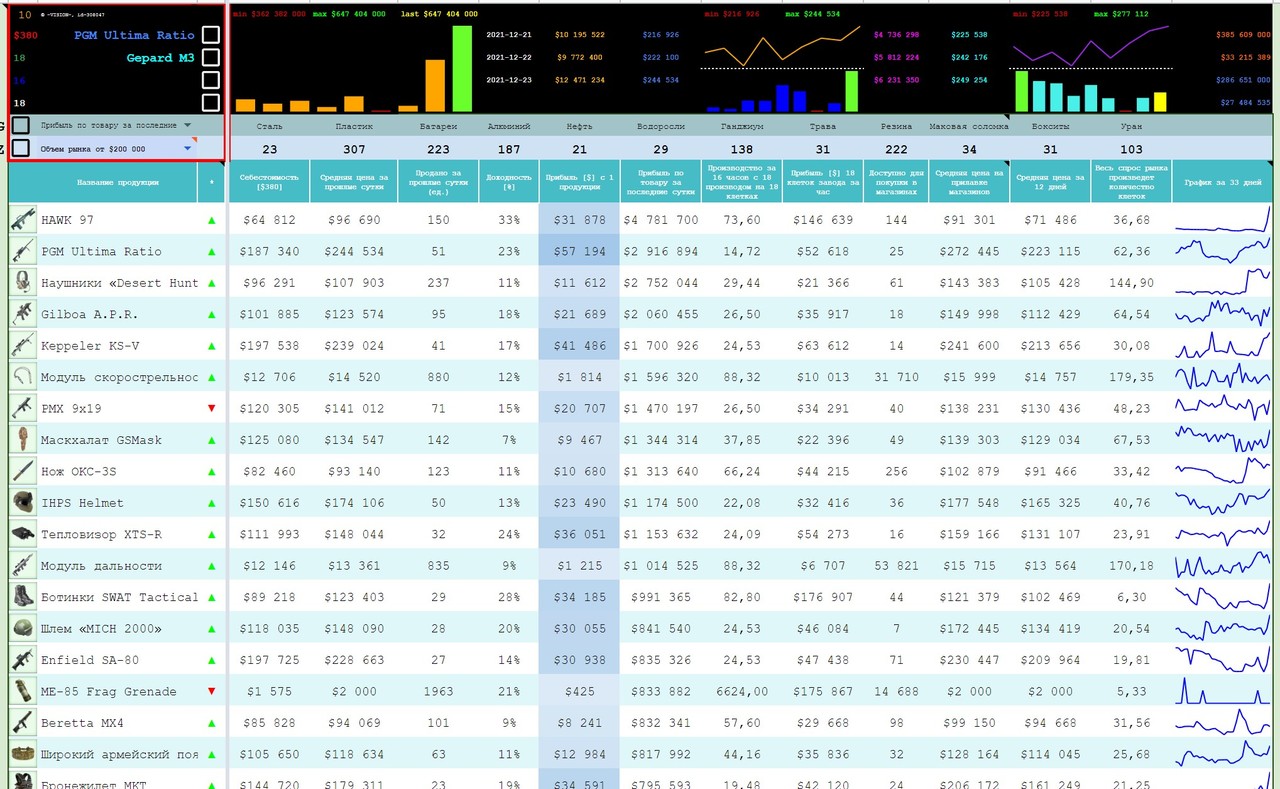The height and width of the screenshot is (789, 1280).
Task: Select the Прибыль [$] с 1 продукции header
Action: click(579, 182)
